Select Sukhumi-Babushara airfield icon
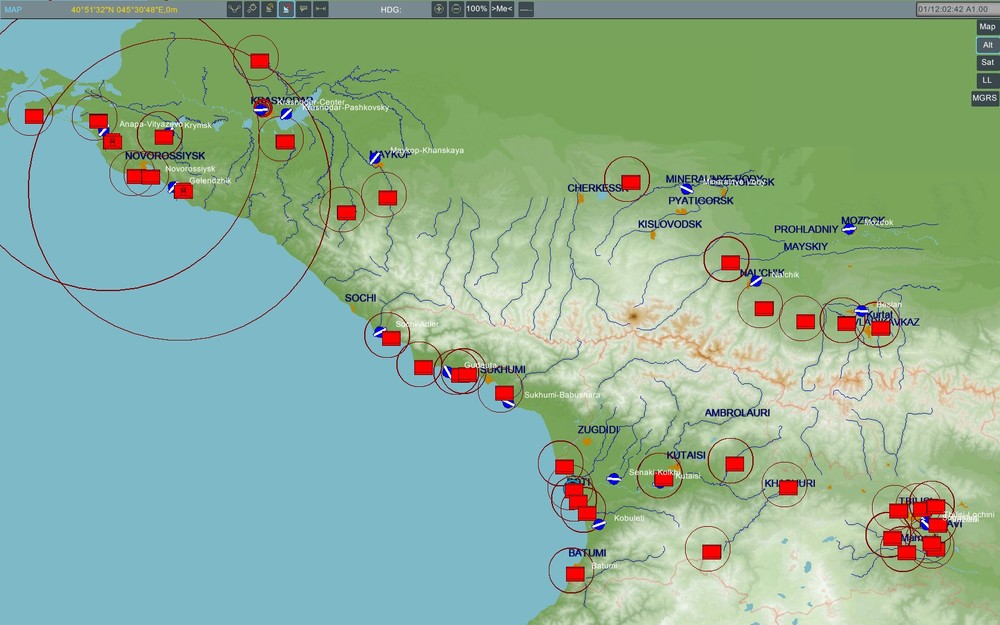This screenshot has width=1000, height=625. tap(508, 402)
